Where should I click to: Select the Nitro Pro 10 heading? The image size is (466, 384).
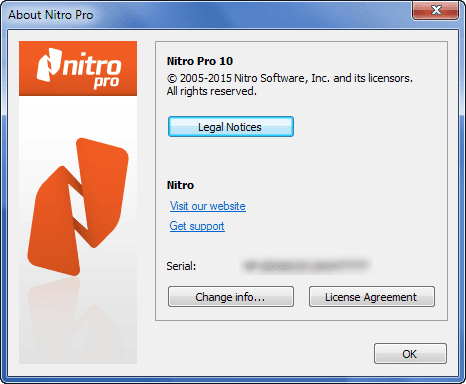200,61
